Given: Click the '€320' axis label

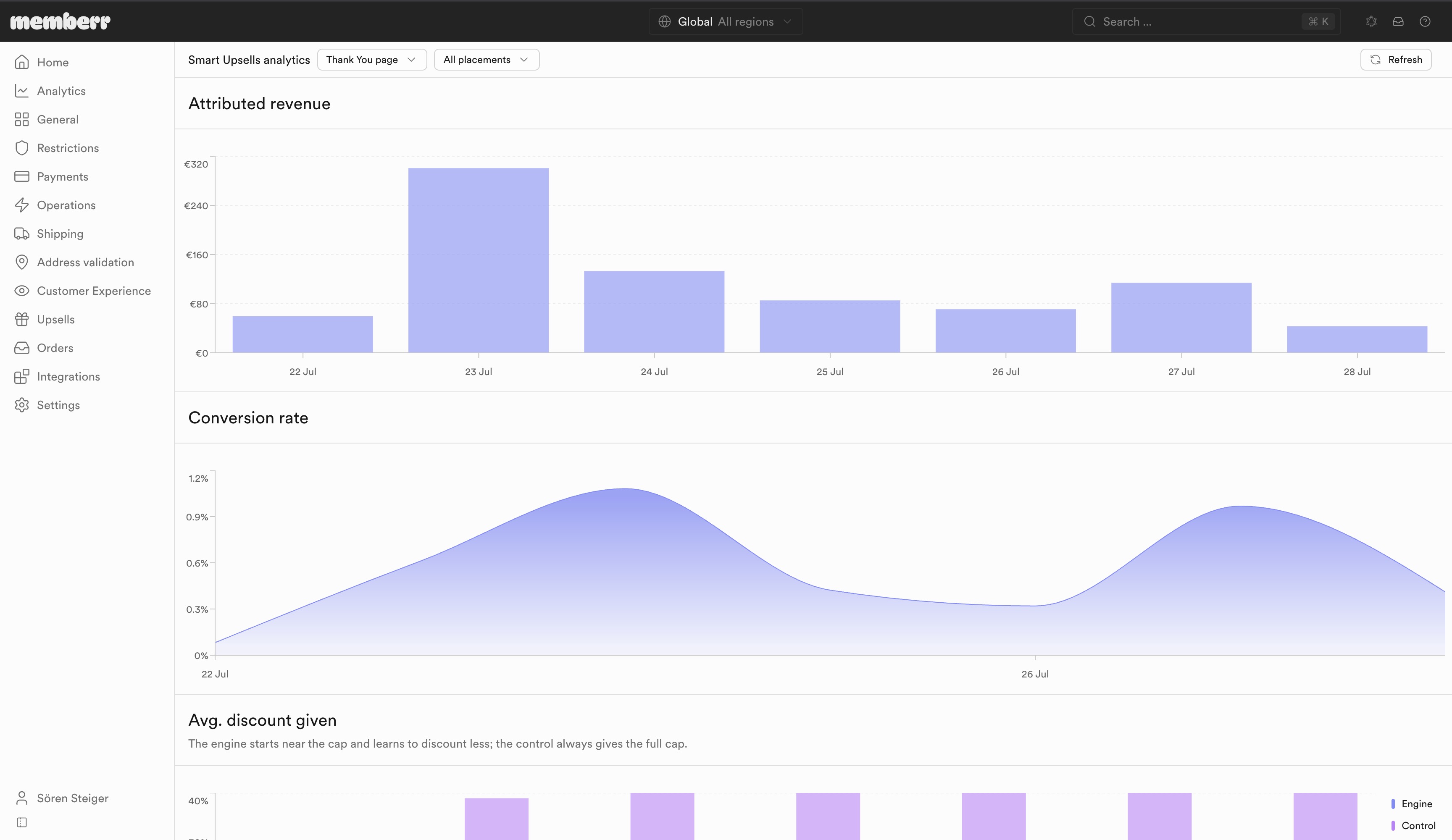Looking at the screenshot, I should [196, 164].
